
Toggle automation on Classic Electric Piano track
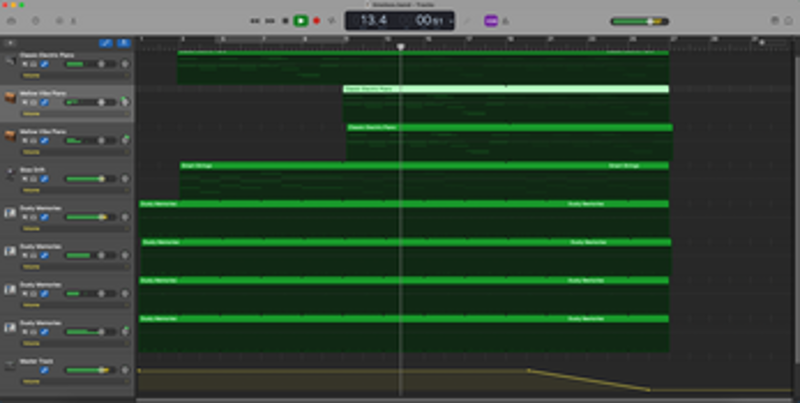point(44,64)
